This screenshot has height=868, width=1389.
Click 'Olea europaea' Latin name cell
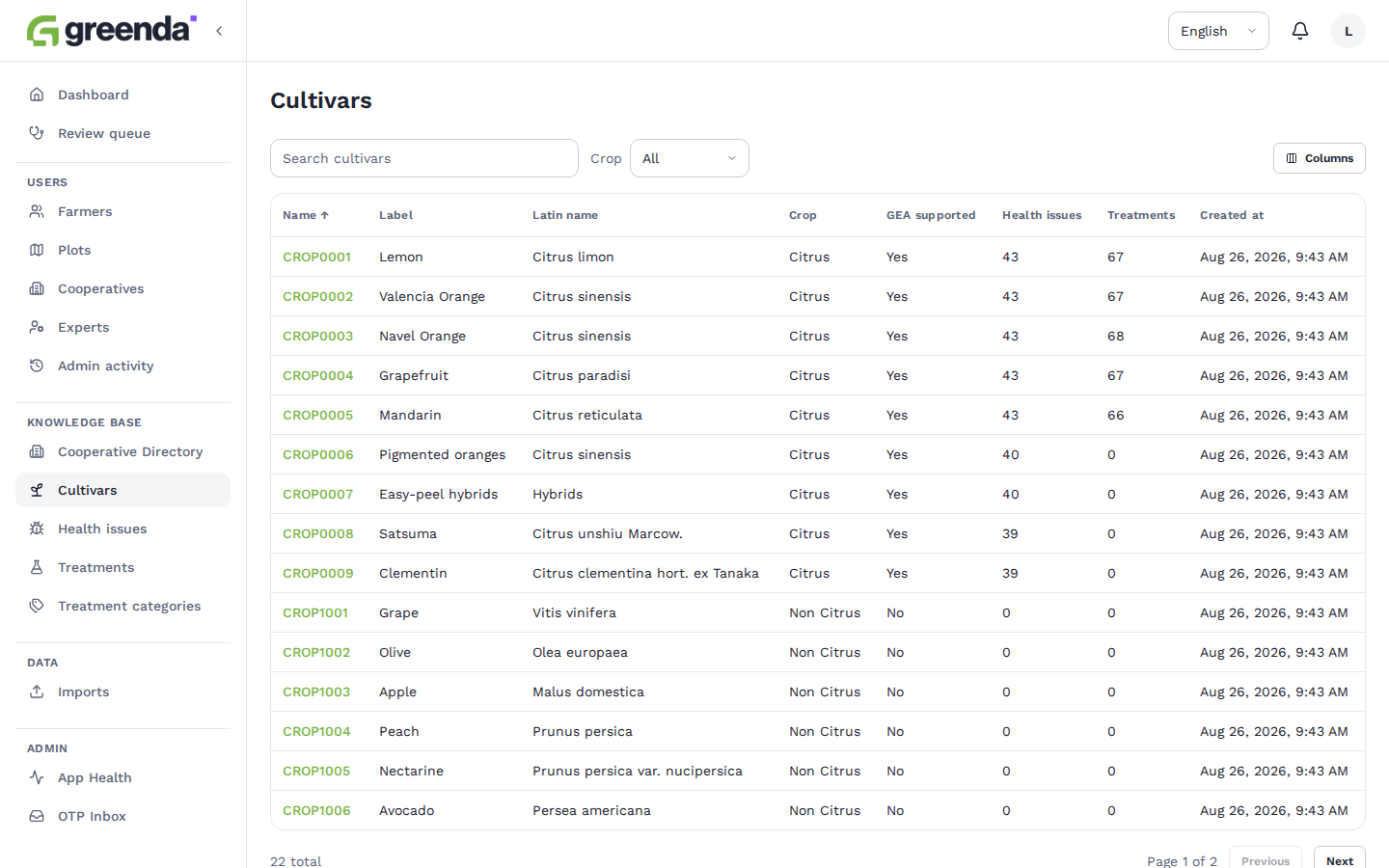tap(580, 652)
